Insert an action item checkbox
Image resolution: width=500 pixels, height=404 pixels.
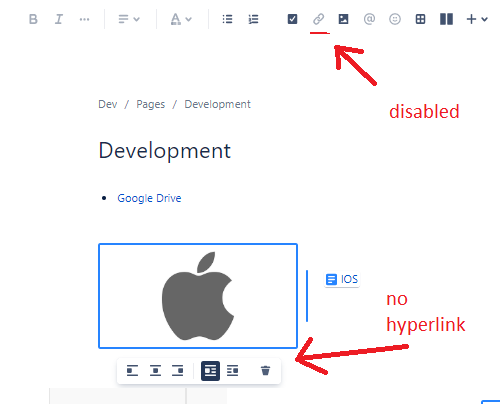(292, 19)
